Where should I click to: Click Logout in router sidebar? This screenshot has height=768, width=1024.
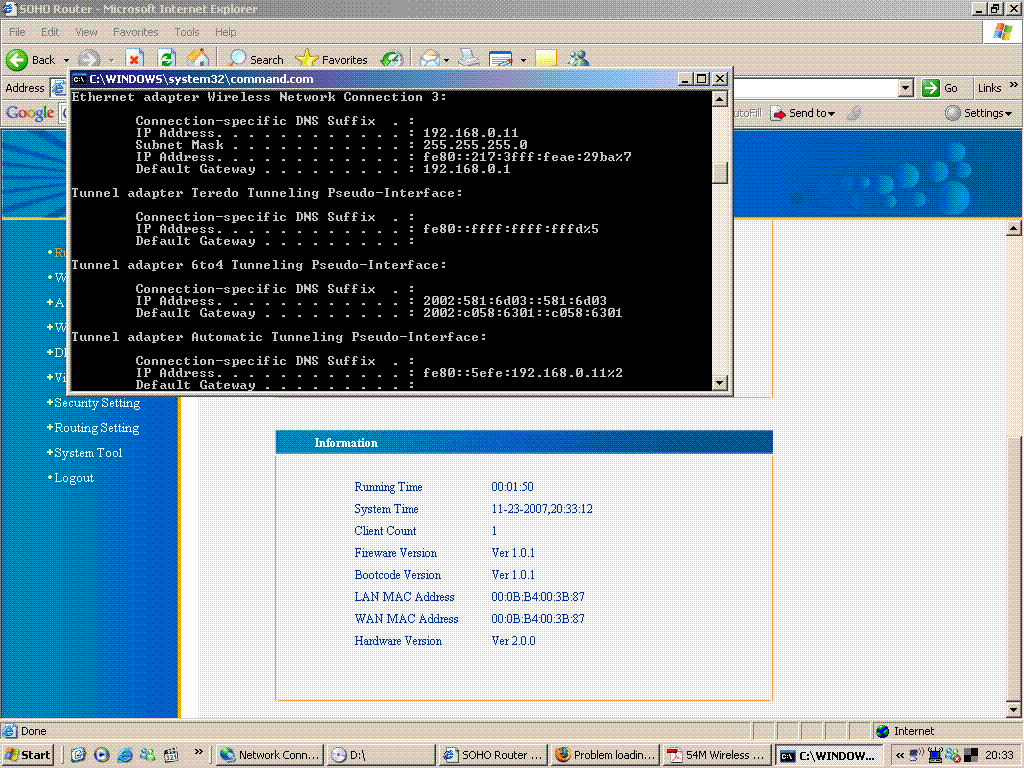point(73,477)
